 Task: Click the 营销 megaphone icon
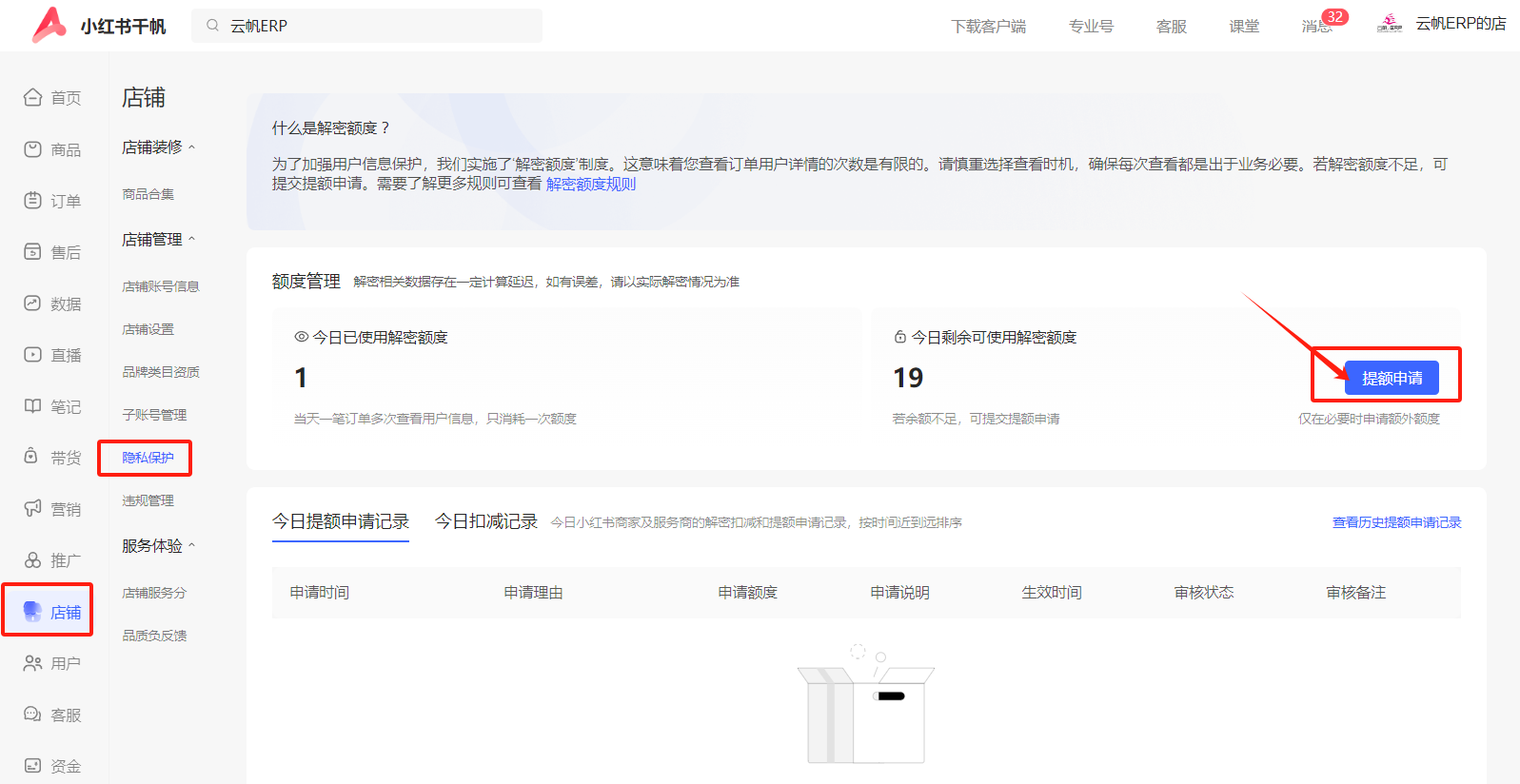pyautogui.click(x=33, y=509)
